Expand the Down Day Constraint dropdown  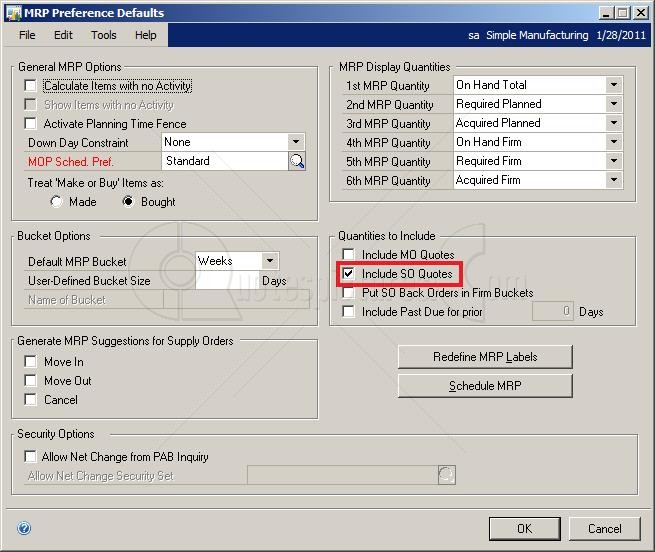click(295, 143)
